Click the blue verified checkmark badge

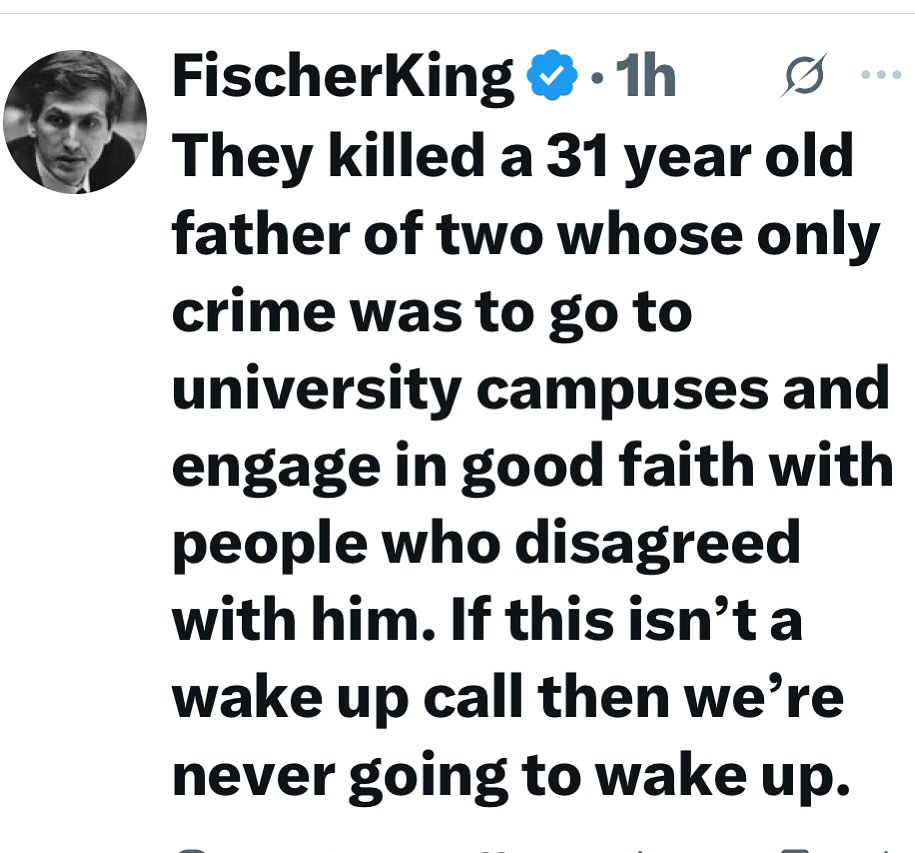pyautogui.click(x=550, y=77)
